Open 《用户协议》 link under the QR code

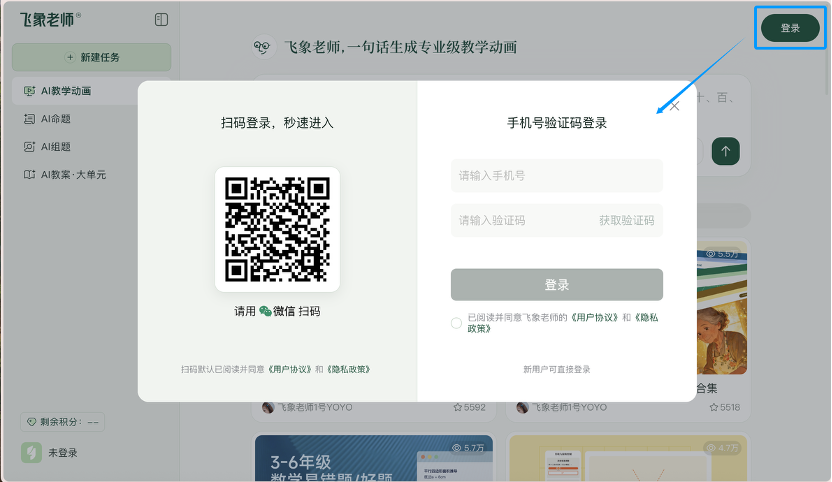[x=289, y=369]
